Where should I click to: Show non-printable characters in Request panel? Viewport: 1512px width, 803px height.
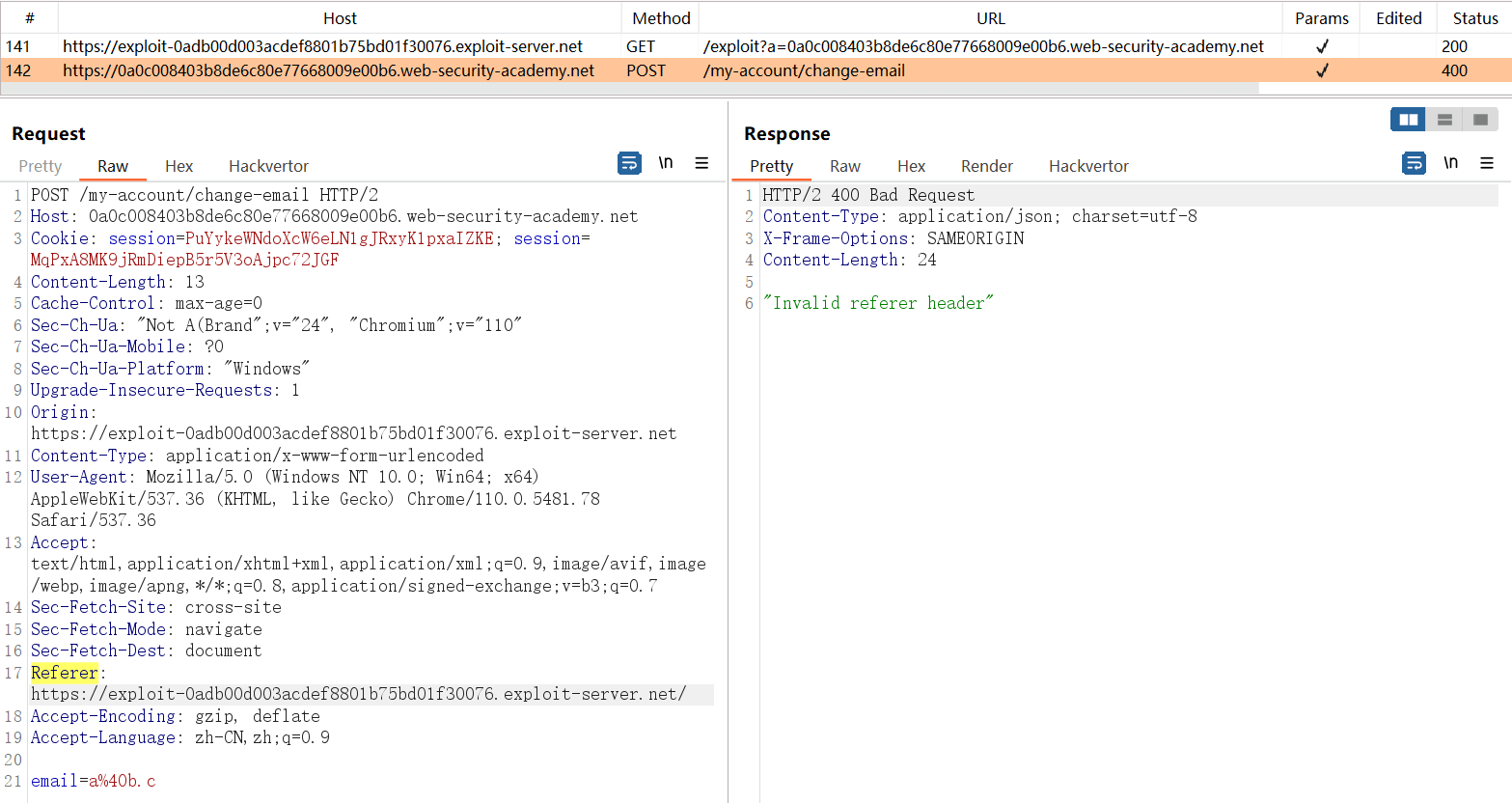(666, 163)
